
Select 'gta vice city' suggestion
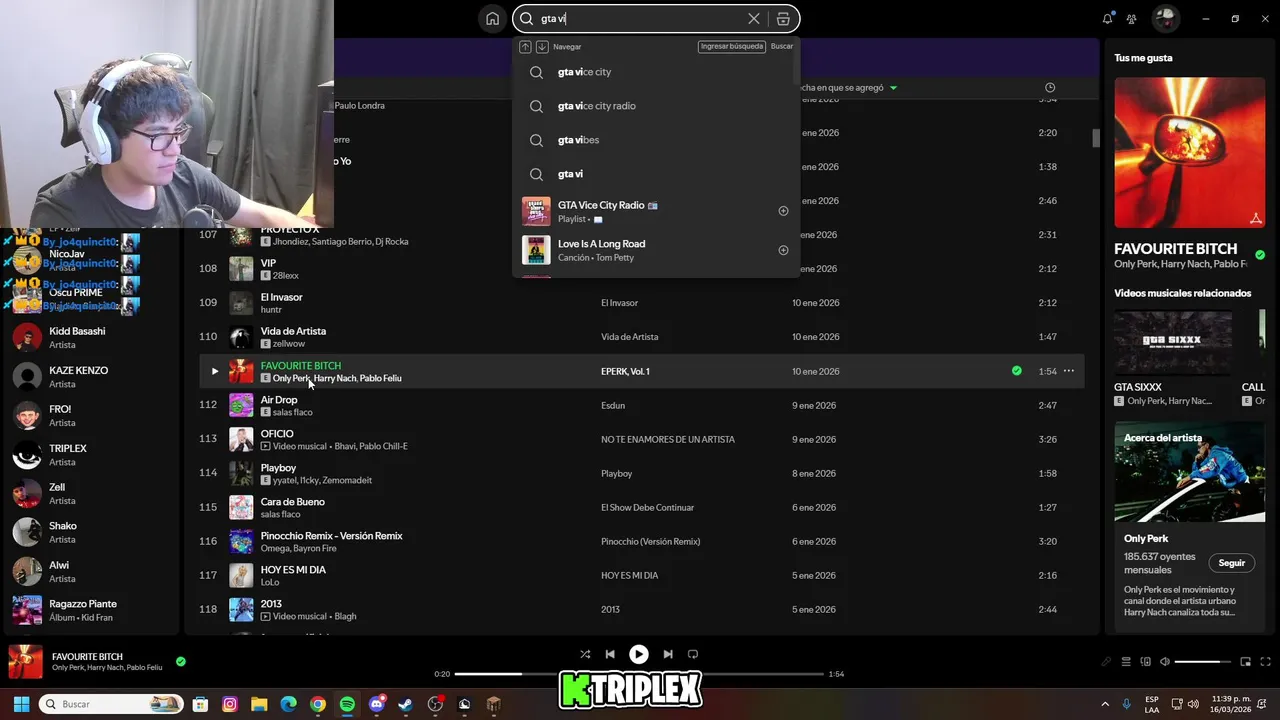(x=656, y=72)
